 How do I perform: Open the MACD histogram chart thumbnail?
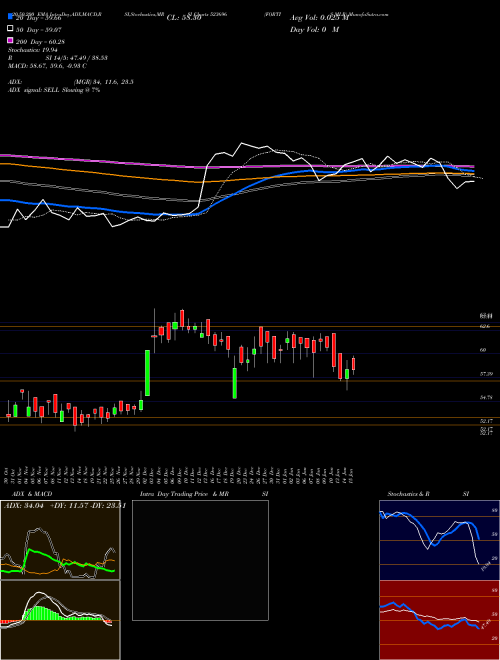[x=60, y=620]
